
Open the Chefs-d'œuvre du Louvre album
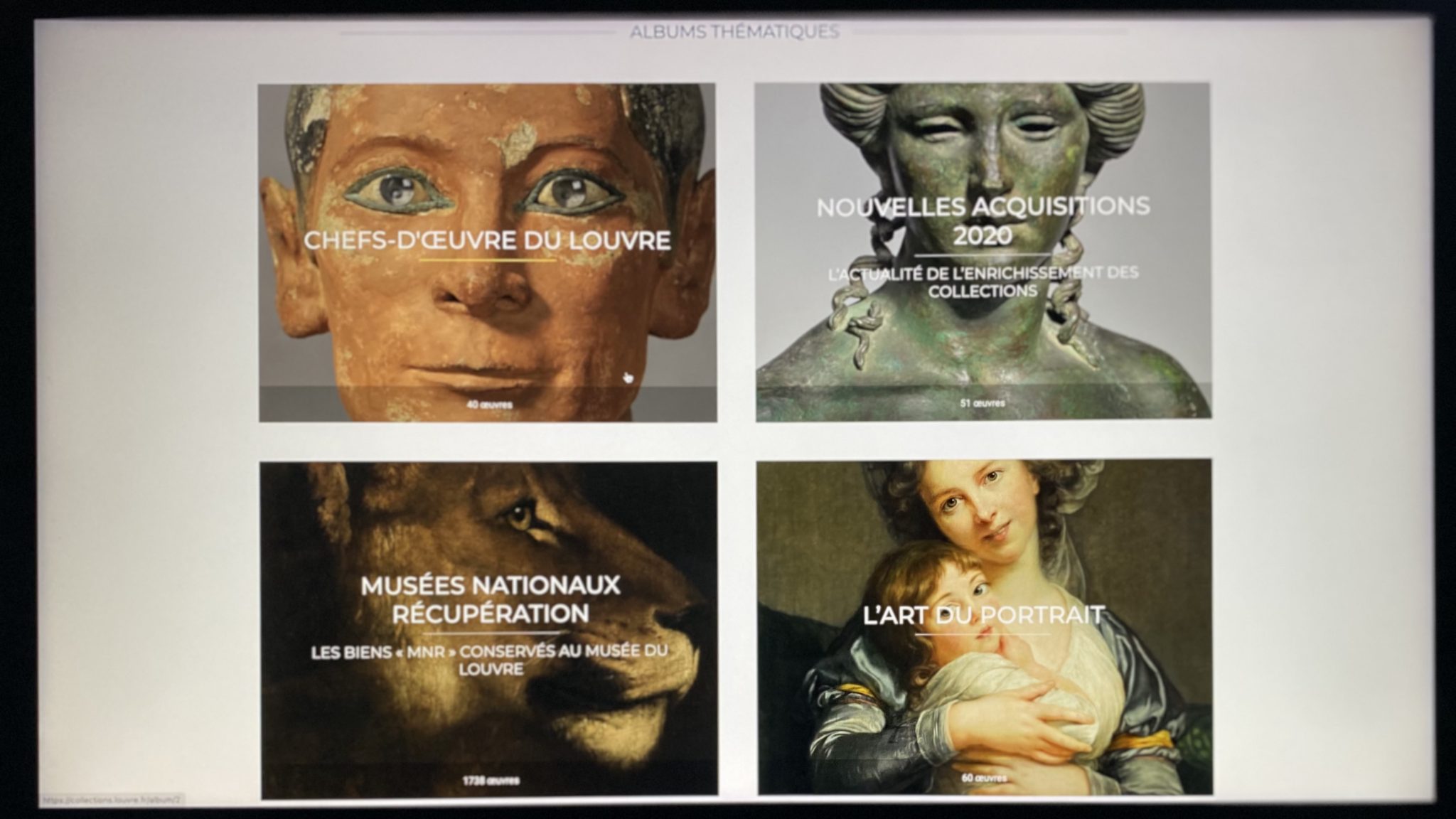click(487, 253)
